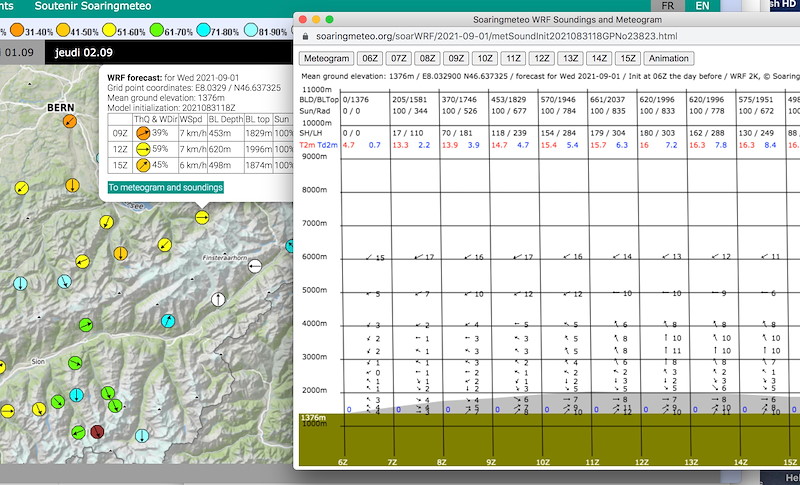Open the Meteogram view
The image size is (800, 485).
(x=327, y=58)
